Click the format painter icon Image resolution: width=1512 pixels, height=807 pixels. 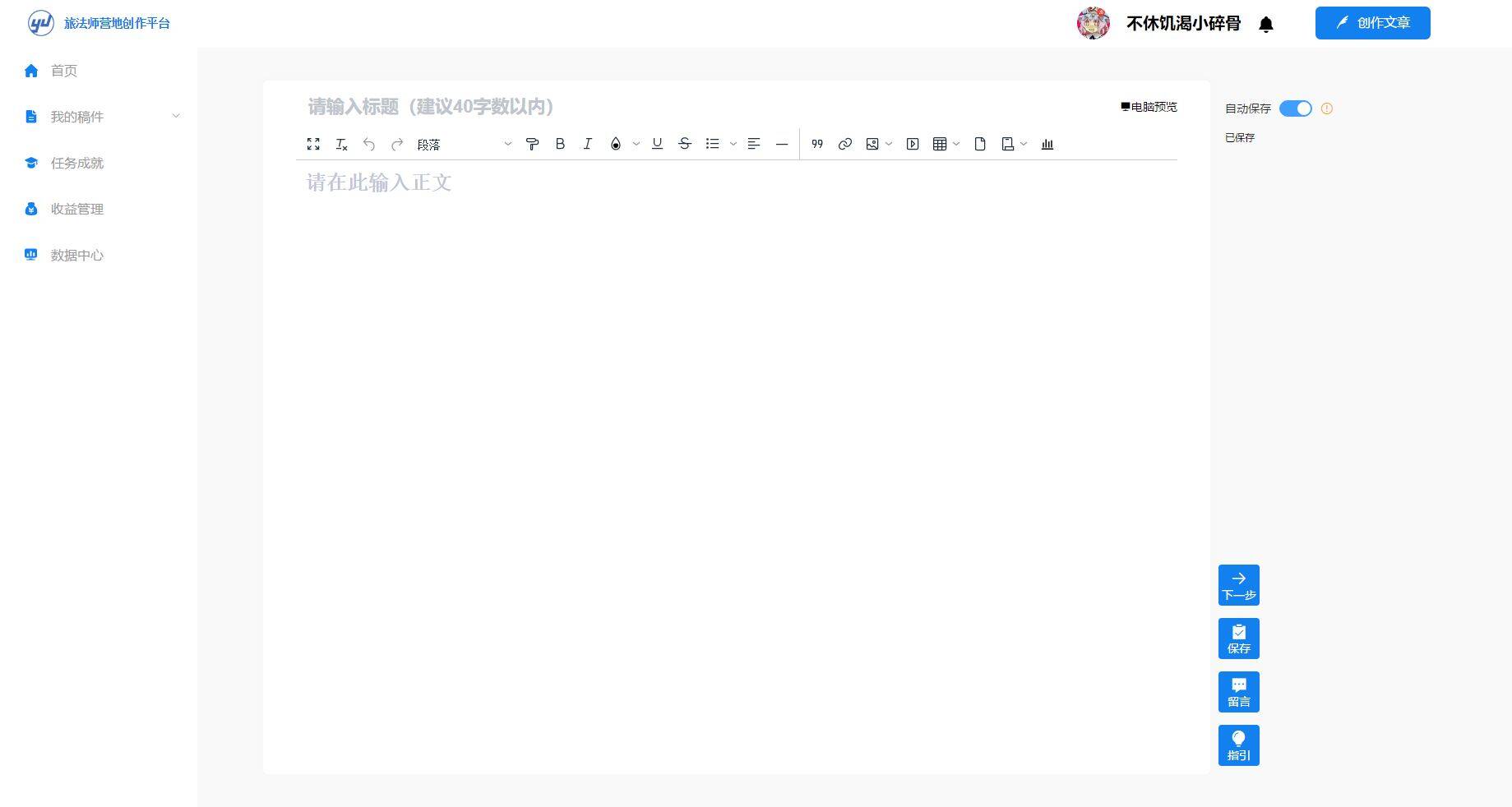click(532, 144)
